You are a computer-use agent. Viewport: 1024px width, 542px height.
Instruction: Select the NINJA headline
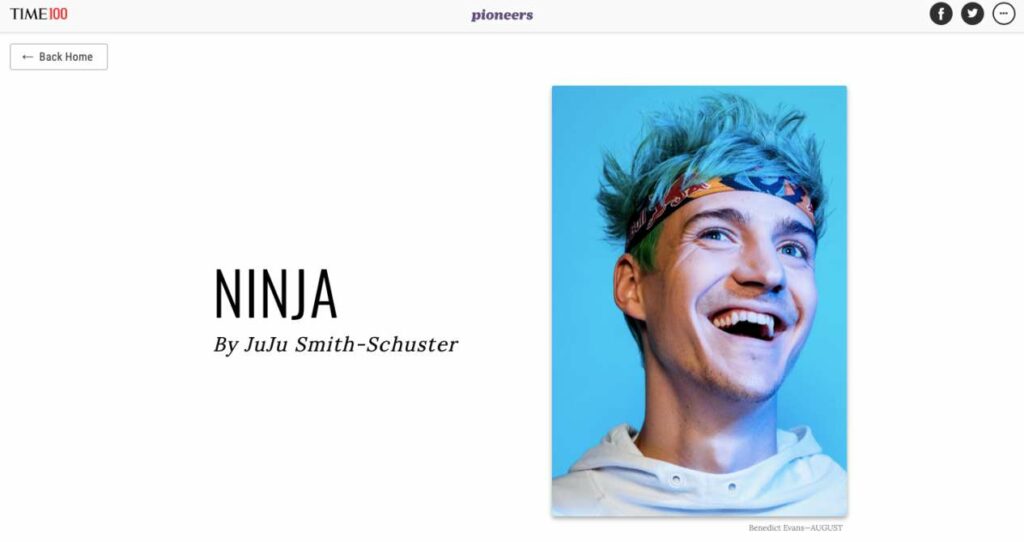click(276, 295)
